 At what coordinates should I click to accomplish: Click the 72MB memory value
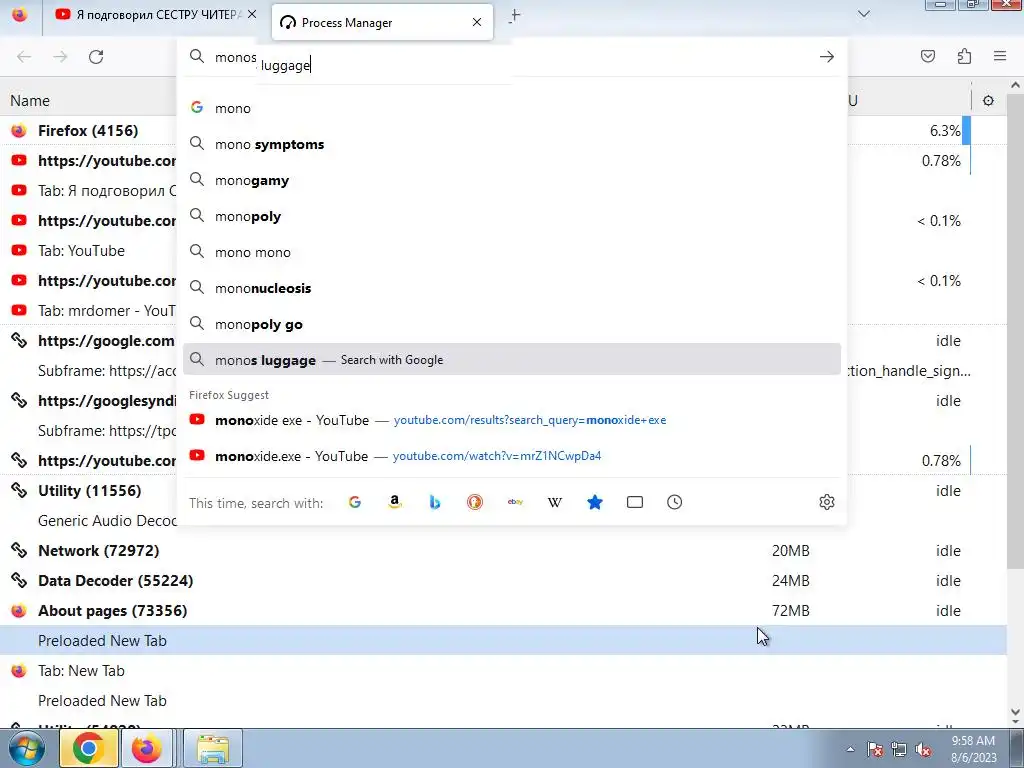coord(791,611)
